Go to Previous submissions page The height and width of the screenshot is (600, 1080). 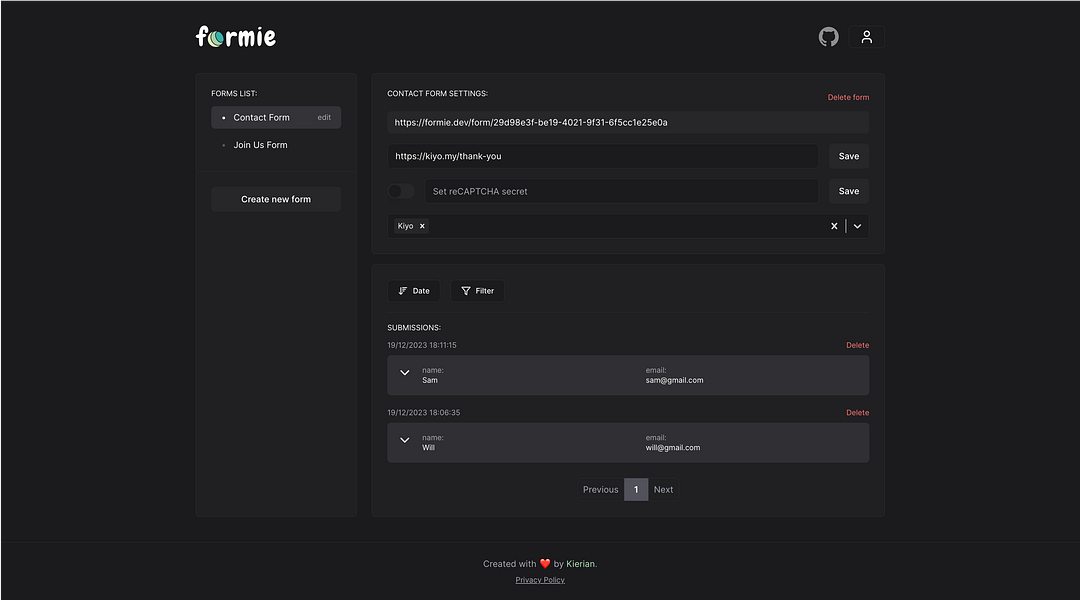601,490
